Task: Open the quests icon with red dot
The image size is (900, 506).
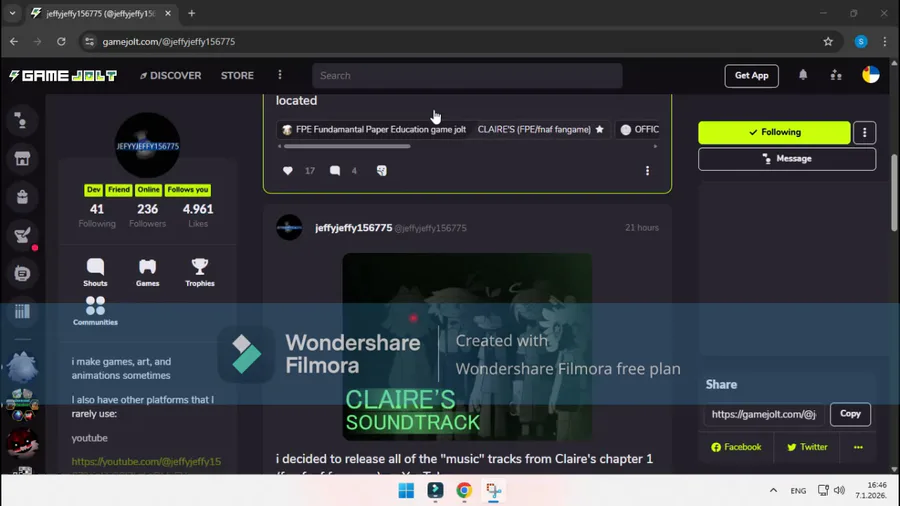Action: click(x=22, y=235)
